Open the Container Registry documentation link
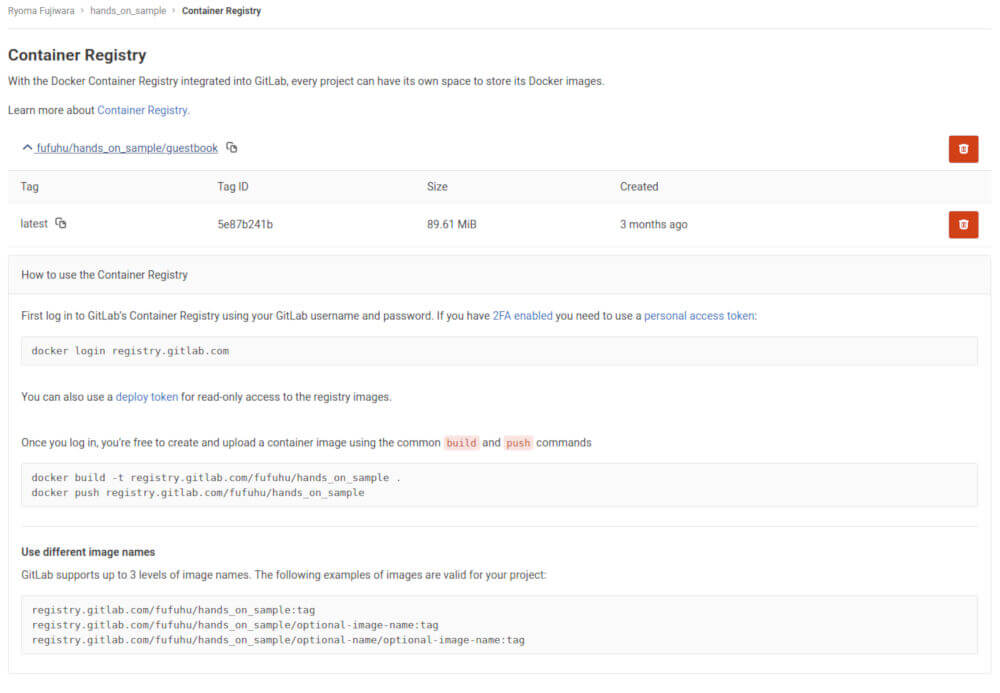Screen dimensions: 1000x693 tap(142, 110)
